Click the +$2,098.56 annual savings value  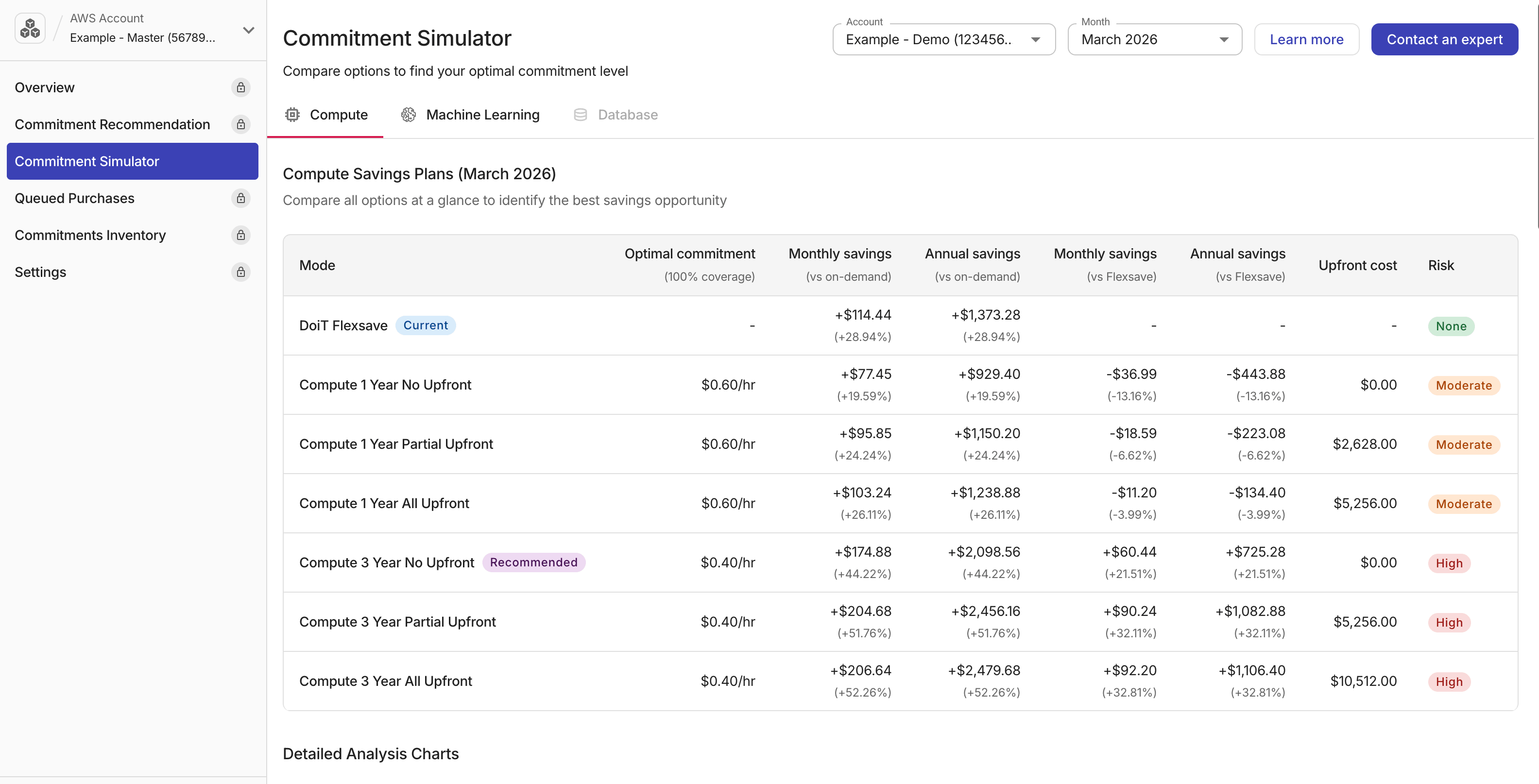point(984,552)
